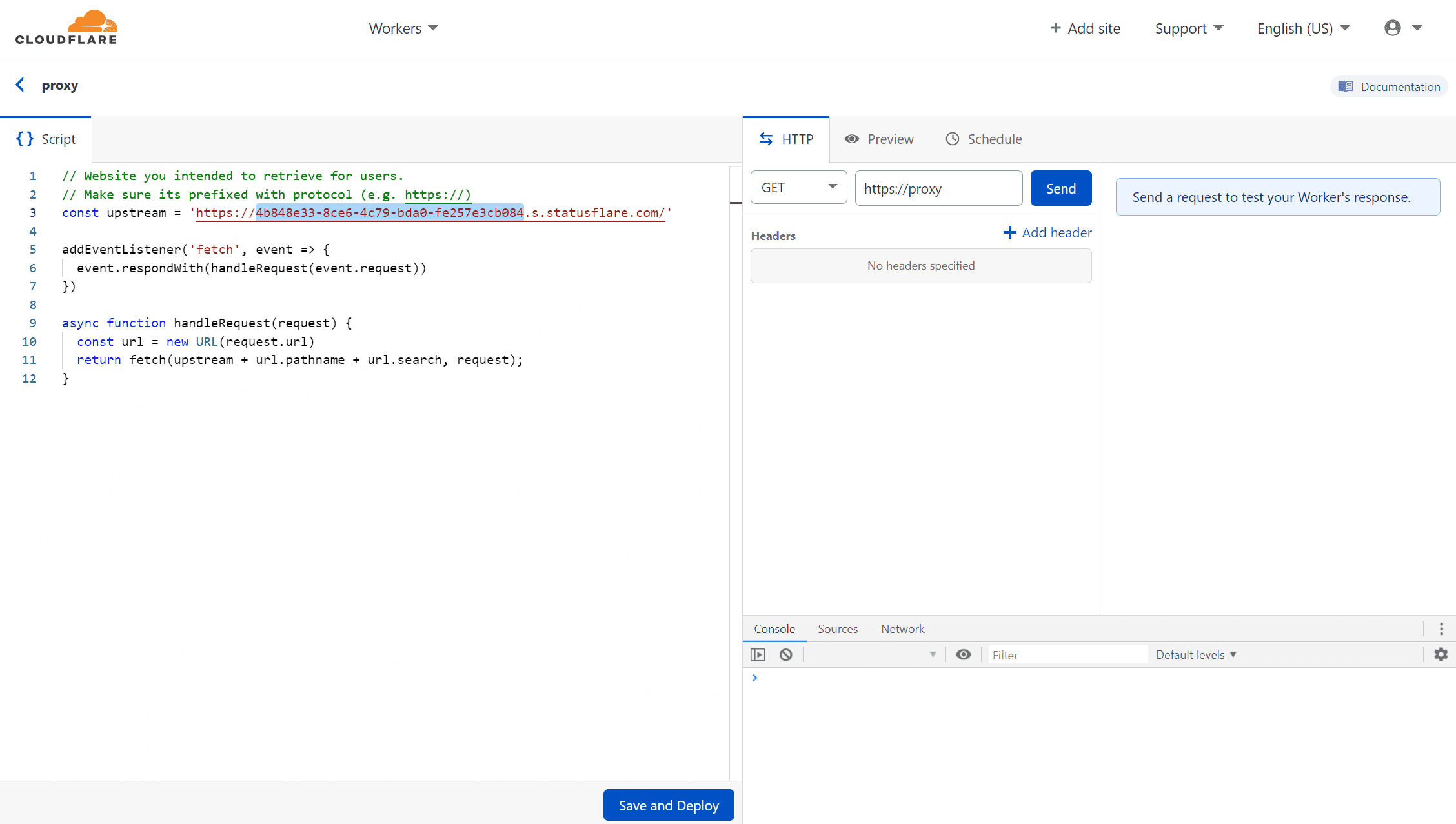This screenshot has width=1456, height=824.
Task: Toggle the console sidebar panel icon
Action: coord(758,654)
